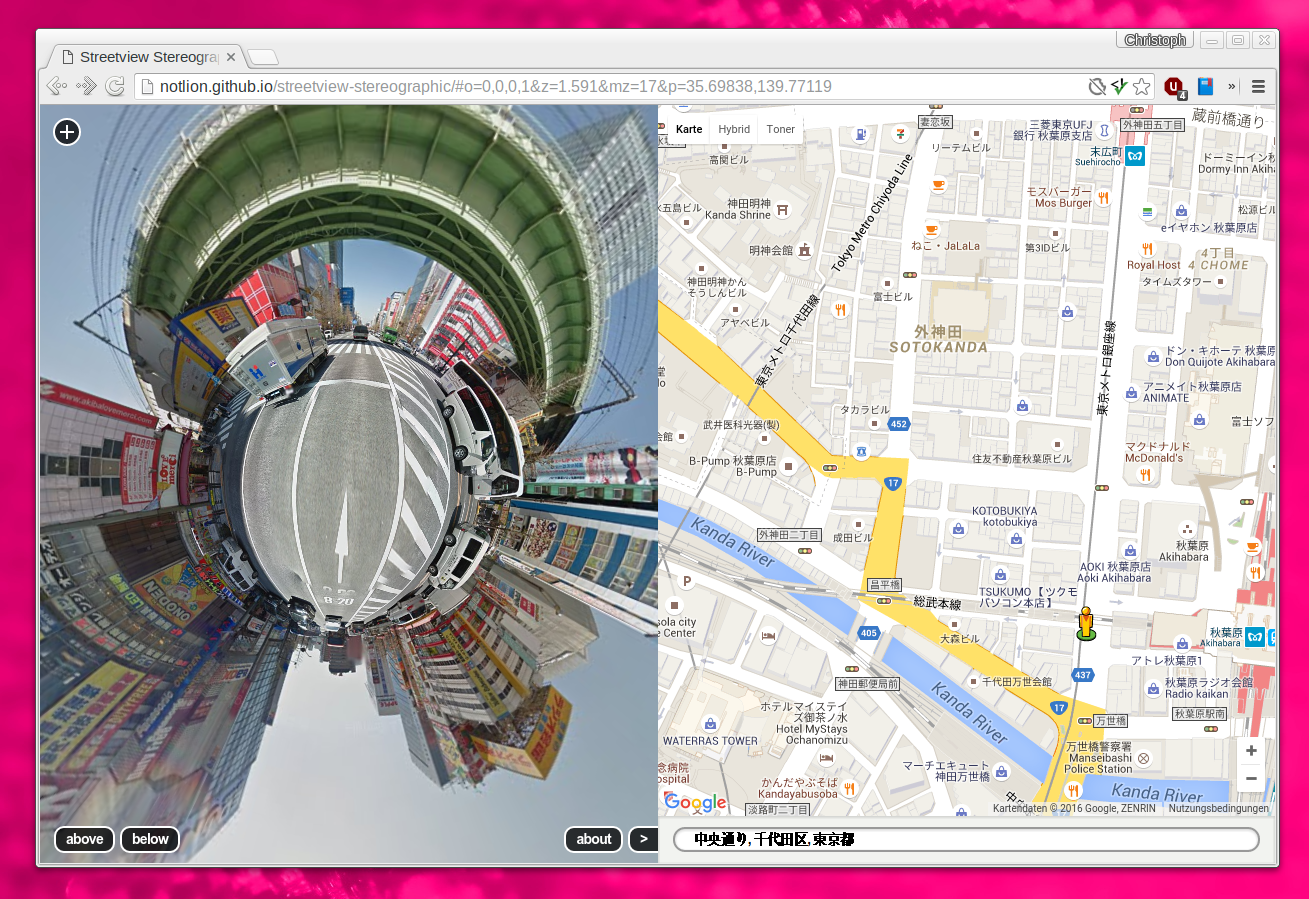Click the Christoph profile button
The image size is (1309, 899).
(1155, 40)
